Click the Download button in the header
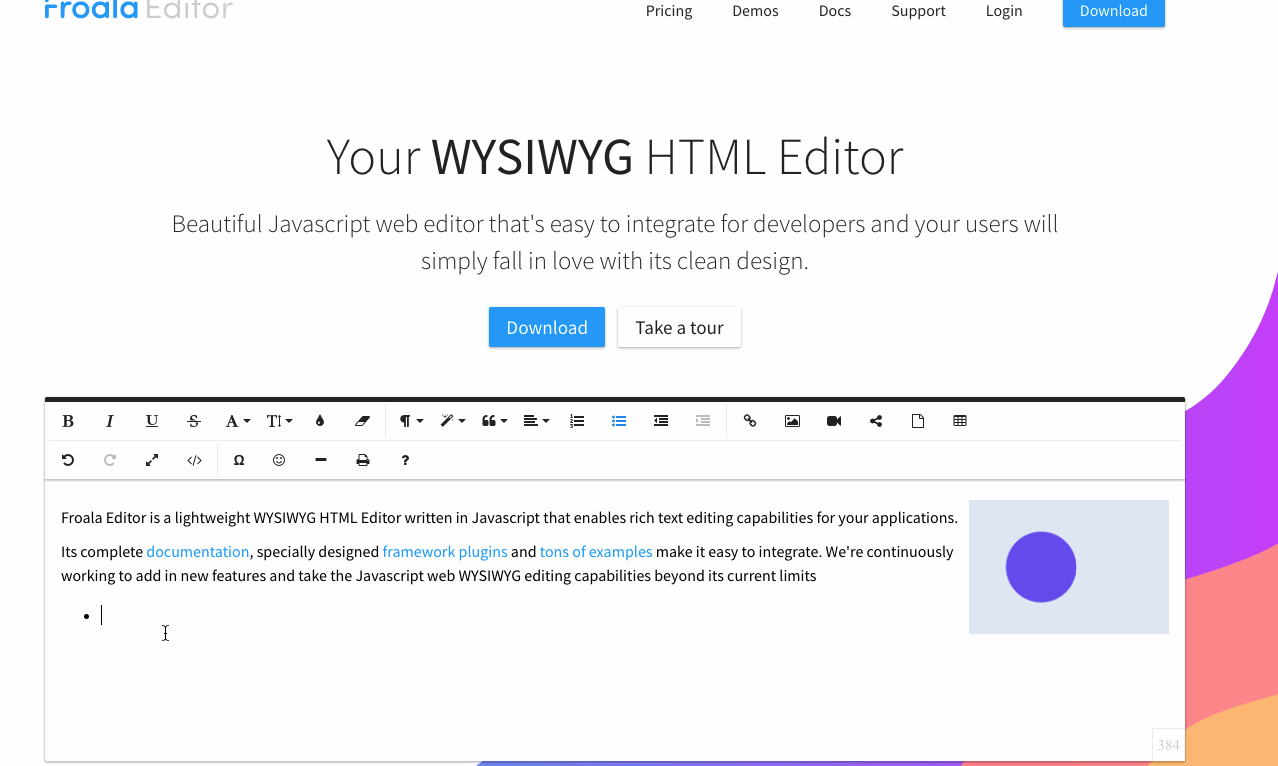Screen dimensions: 1278x766 click(1114, 11)
